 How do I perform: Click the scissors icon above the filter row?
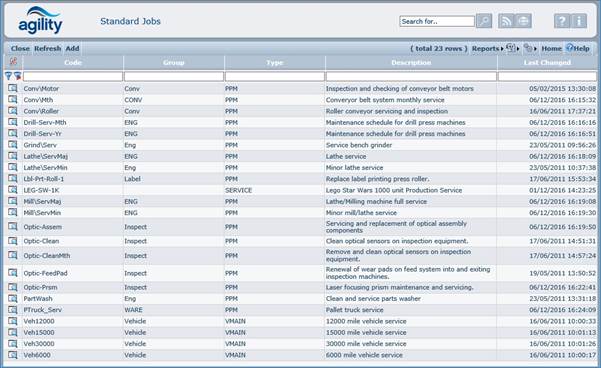coord(13,61)
